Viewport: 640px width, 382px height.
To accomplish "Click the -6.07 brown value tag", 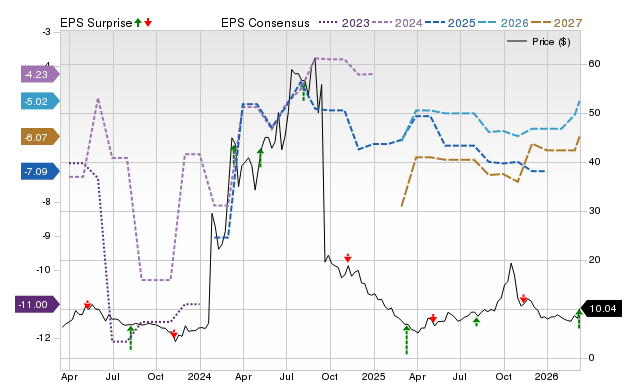I will click(40, 137).
